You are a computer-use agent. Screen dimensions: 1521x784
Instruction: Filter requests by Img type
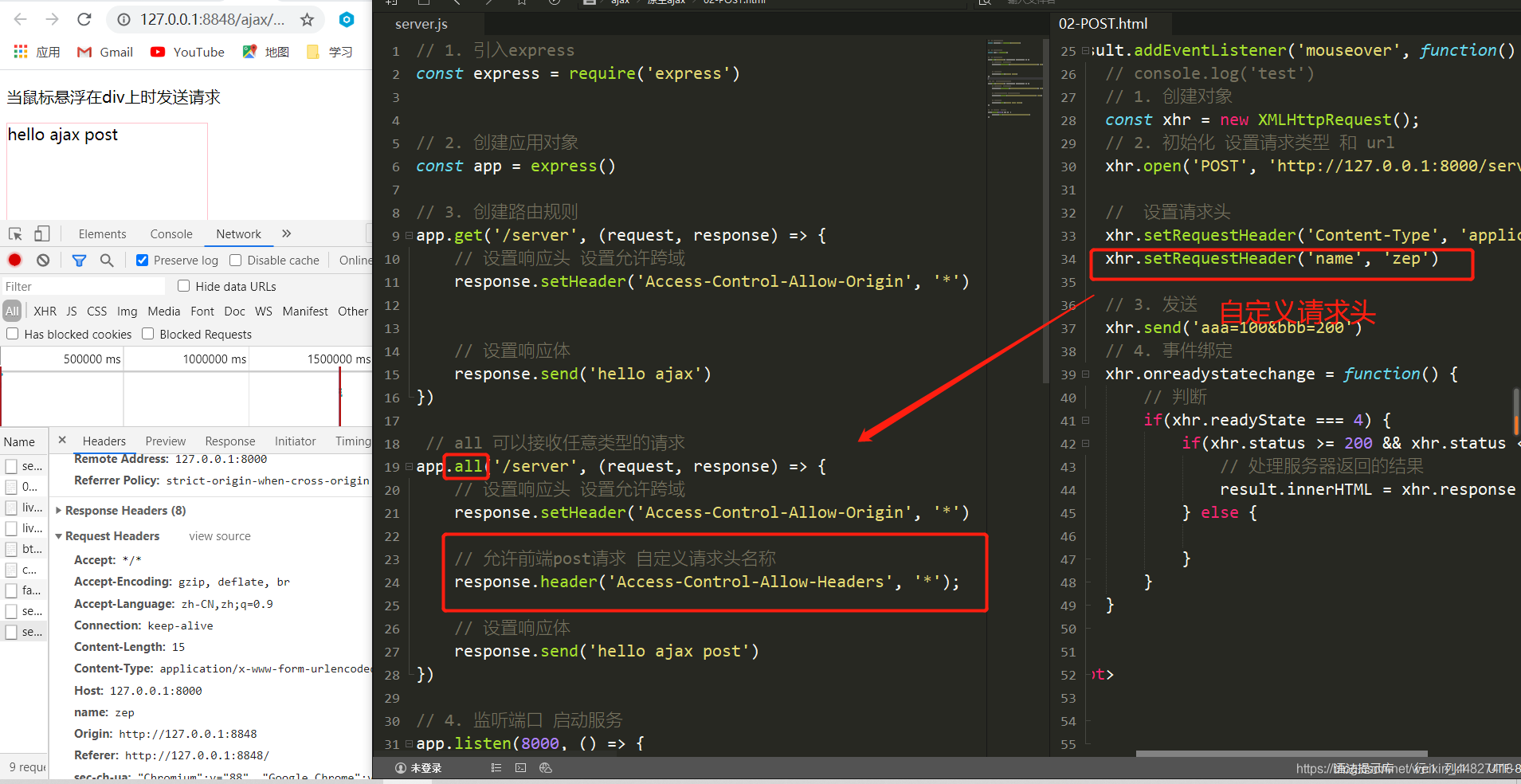[x=127, y=312]
